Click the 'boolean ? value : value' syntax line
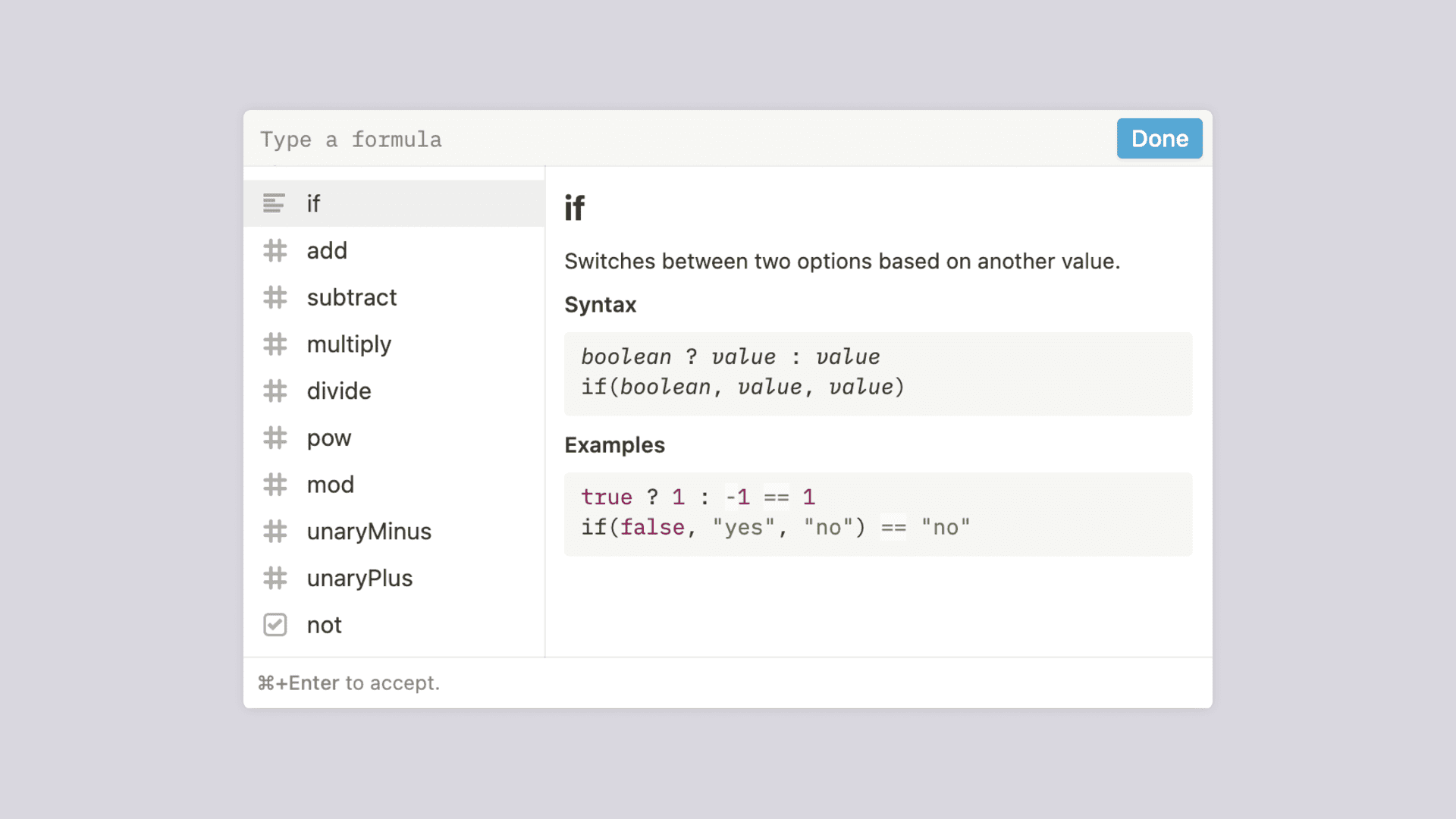Image resolution: width=1456 pixels, height=819 pixels. (730, 356)
